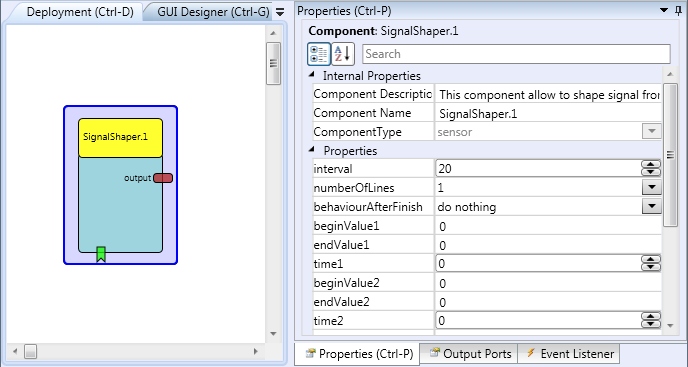
Task: Switch to Categorized property view icon
Action: [x=319, y=54]
